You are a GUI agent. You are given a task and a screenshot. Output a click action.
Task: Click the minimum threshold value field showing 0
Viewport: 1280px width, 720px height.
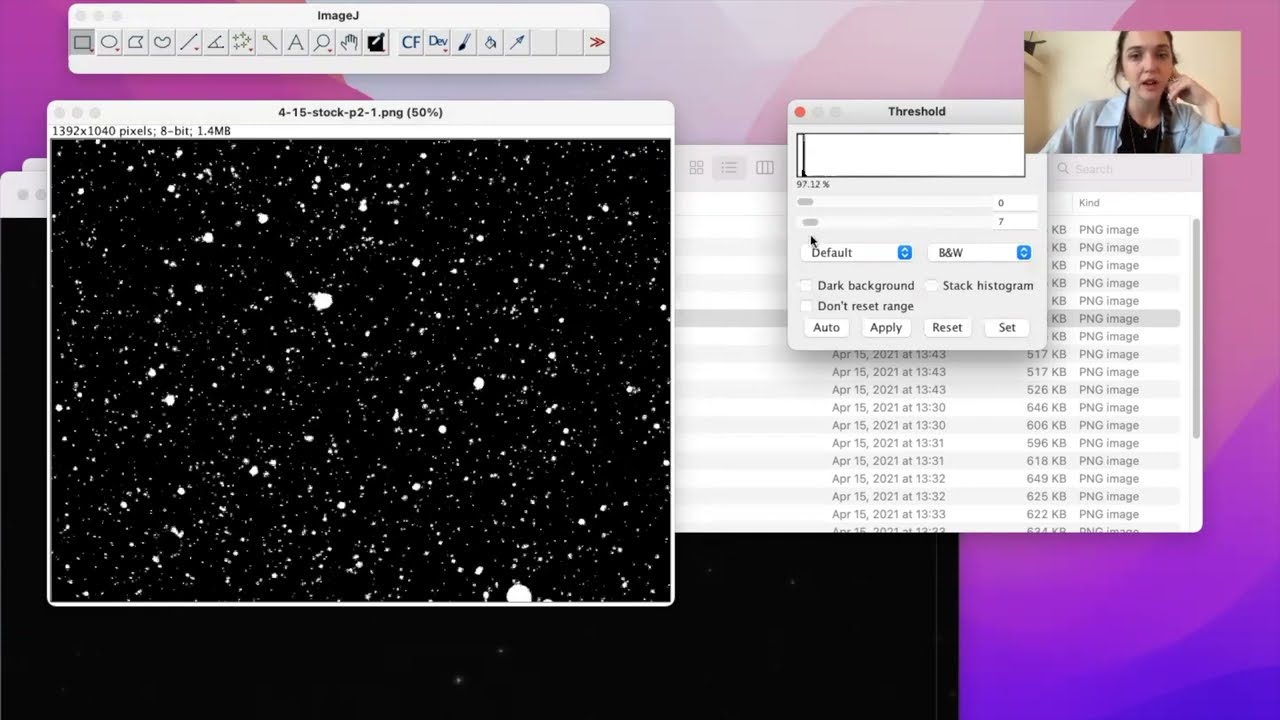[1014, 203]
